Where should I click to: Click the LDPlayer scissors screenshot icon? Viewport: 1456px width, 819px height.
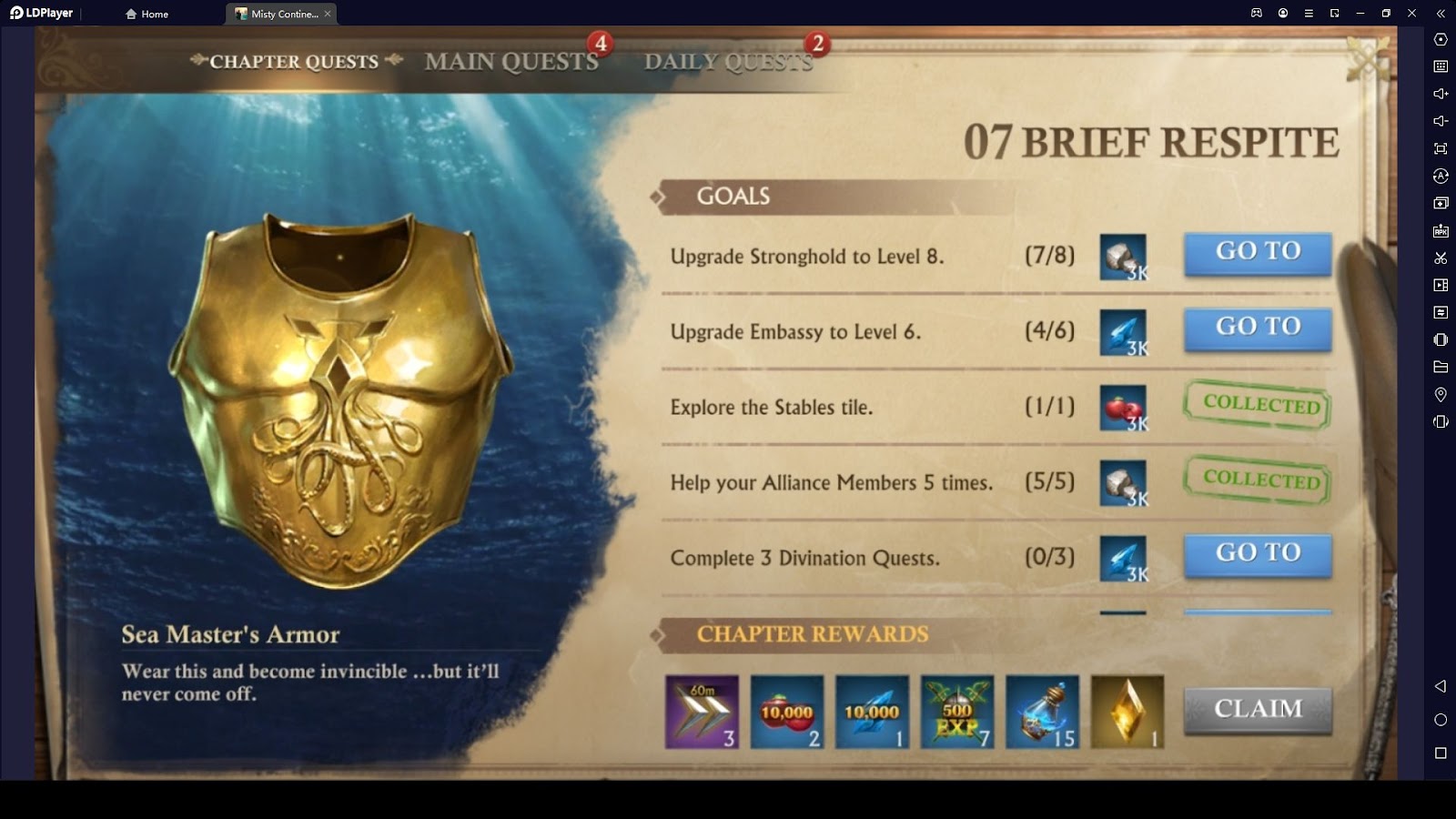pos(1441,258)
